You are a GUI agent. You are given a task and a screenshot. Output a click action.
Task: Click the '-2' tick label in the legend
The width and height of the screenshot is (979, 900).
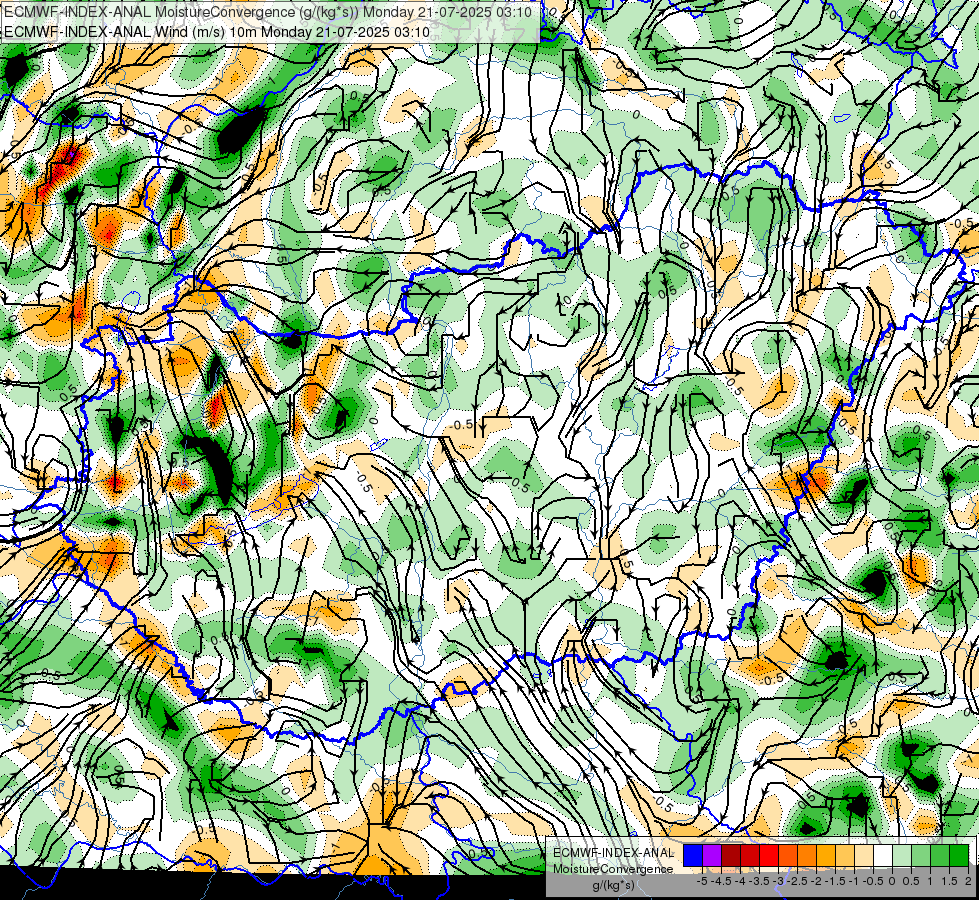817,881
